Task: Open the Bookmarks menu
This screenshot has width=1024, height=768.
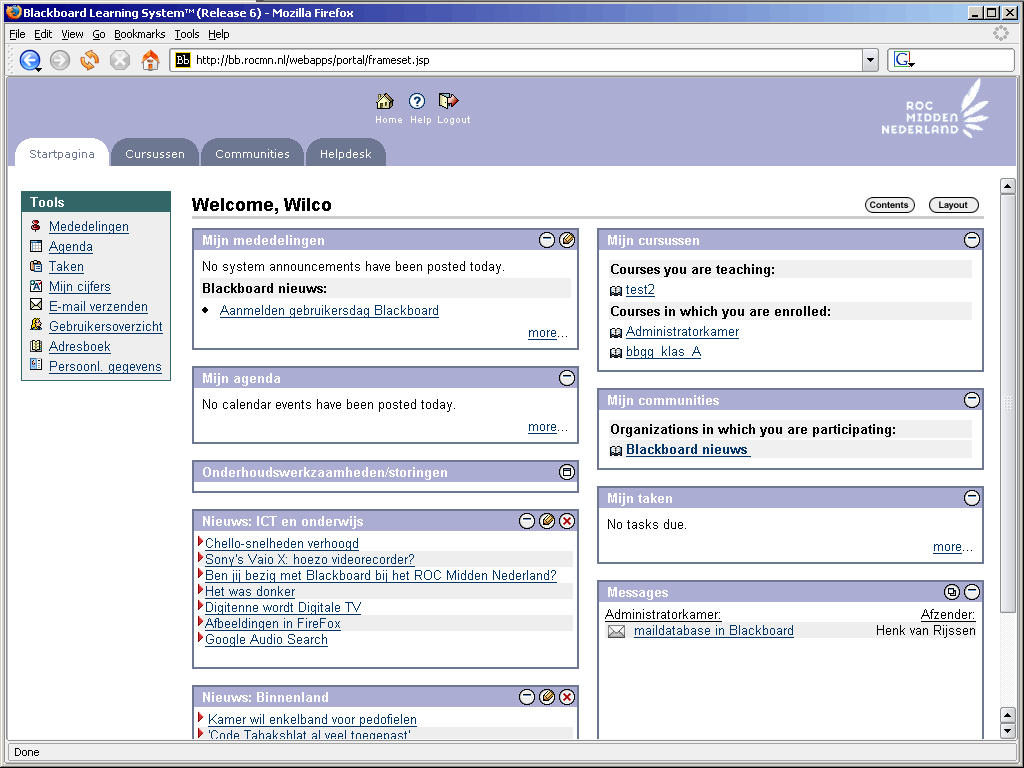Action: point(139,34)
